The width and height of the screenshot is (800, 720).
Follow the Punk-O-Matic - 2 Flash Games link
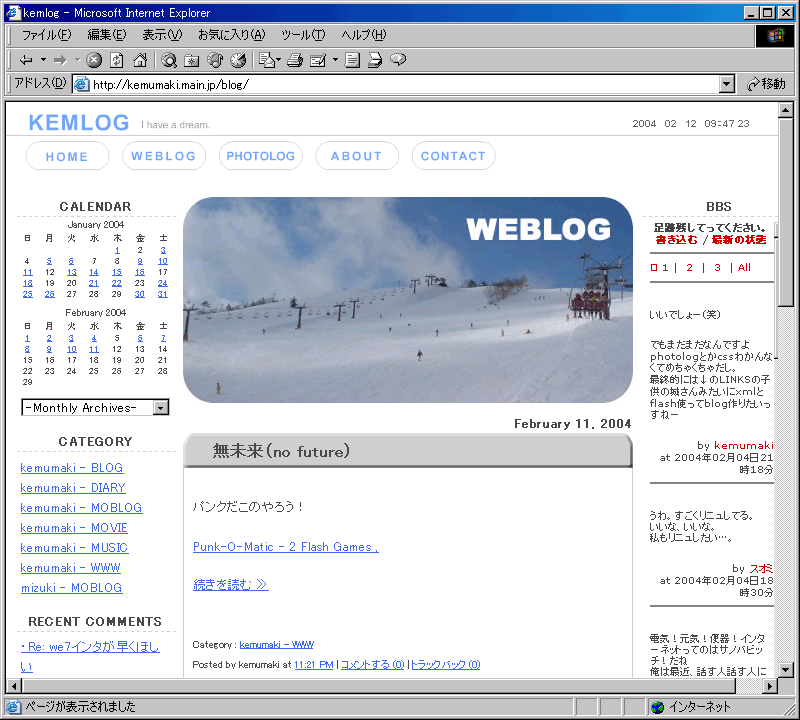[286, 547]
